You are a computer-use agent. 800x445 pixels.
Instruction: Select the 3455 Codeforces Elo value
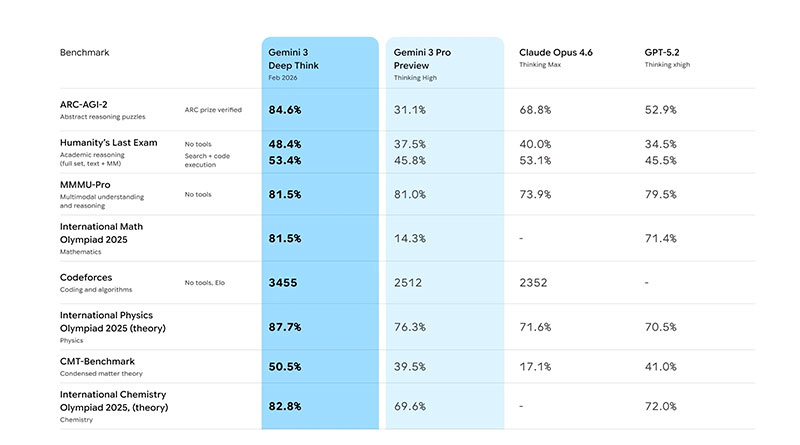pyautogui.click(x=284, y=283)
